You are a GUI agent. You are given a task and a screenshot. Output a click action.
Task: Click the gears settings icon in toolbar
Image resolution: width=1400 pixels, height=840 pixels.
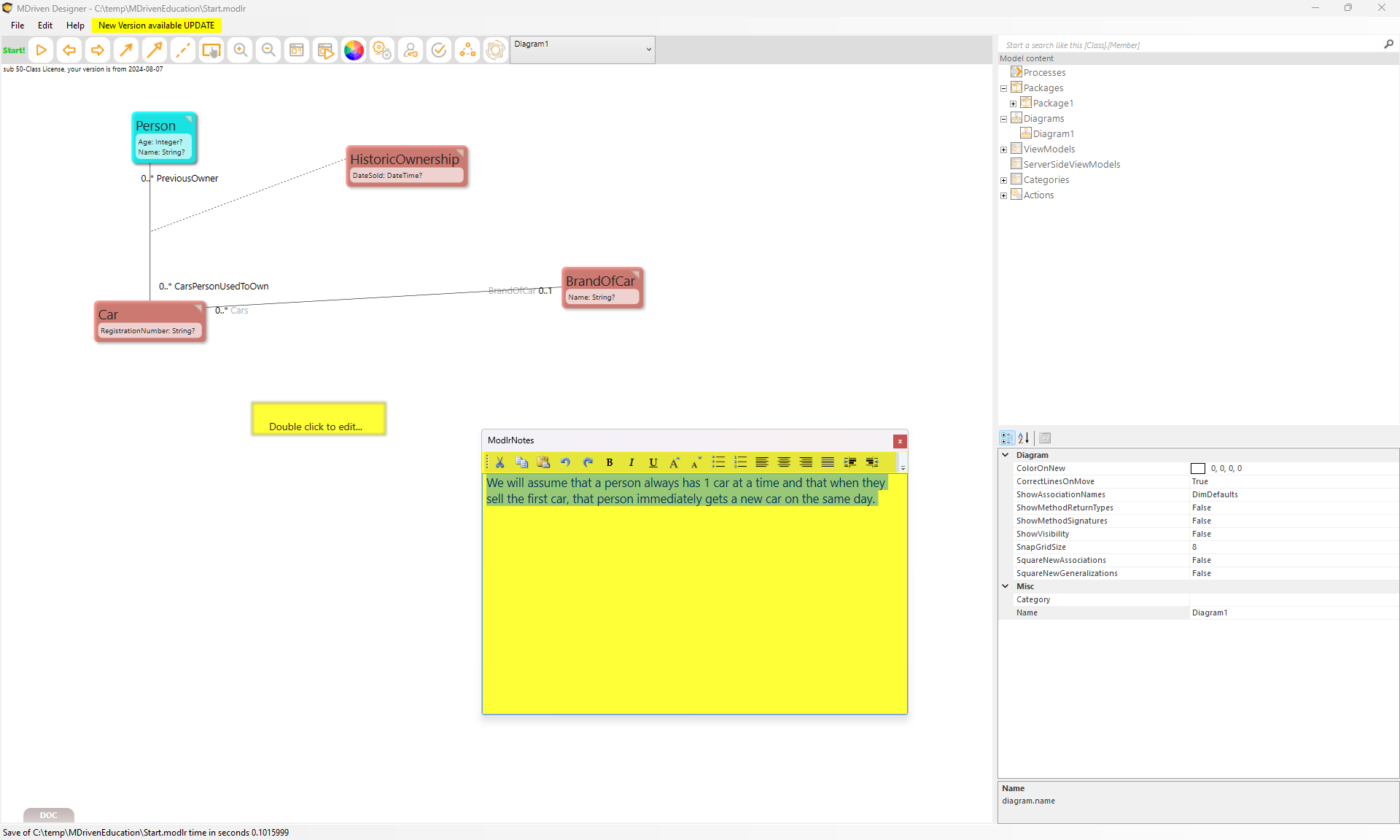coord(381,50)
